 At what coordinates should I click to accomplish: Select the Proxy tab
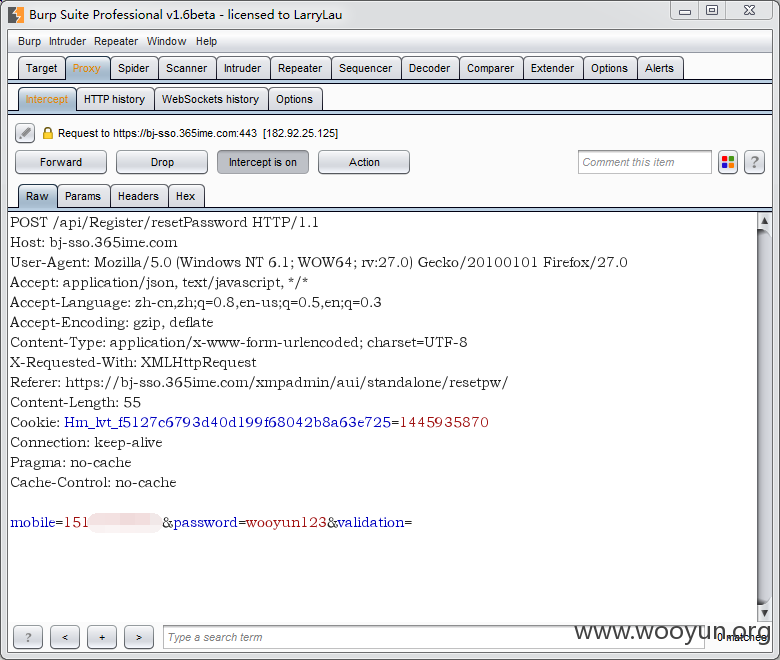coord(87,68)
